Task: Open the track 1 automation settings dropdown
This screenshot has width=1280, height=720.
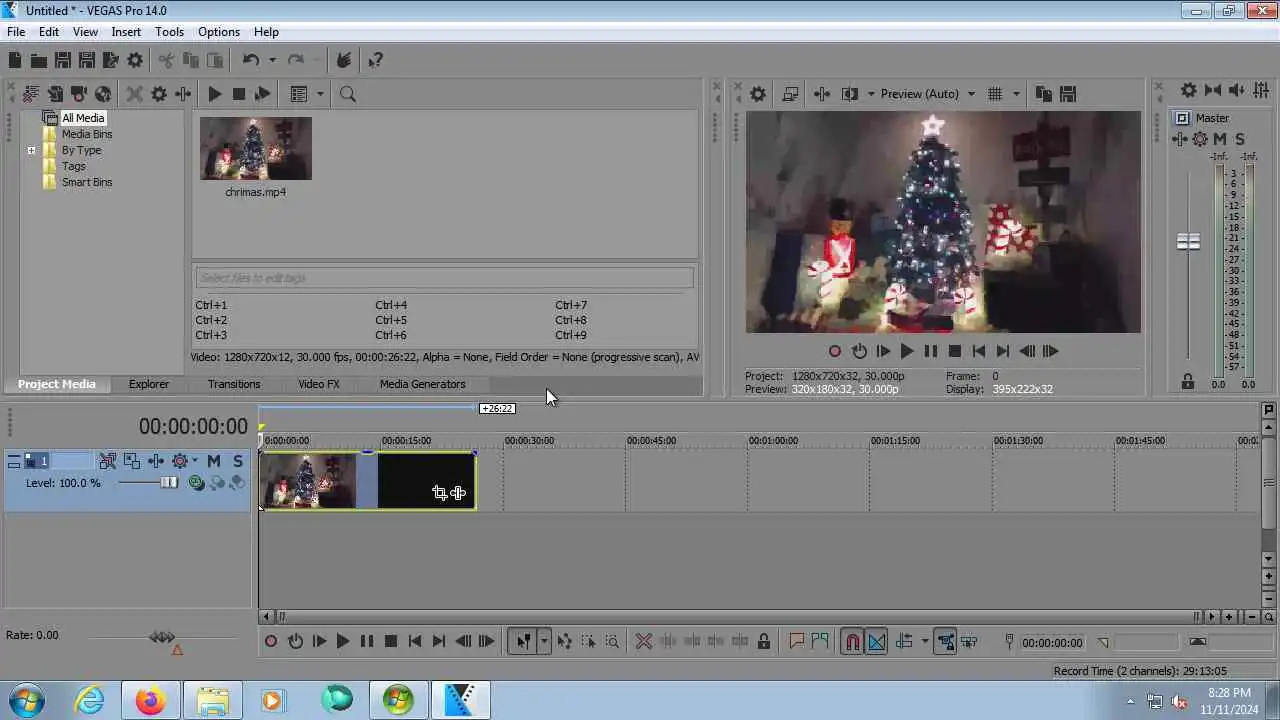Action: tap(194, 461)
